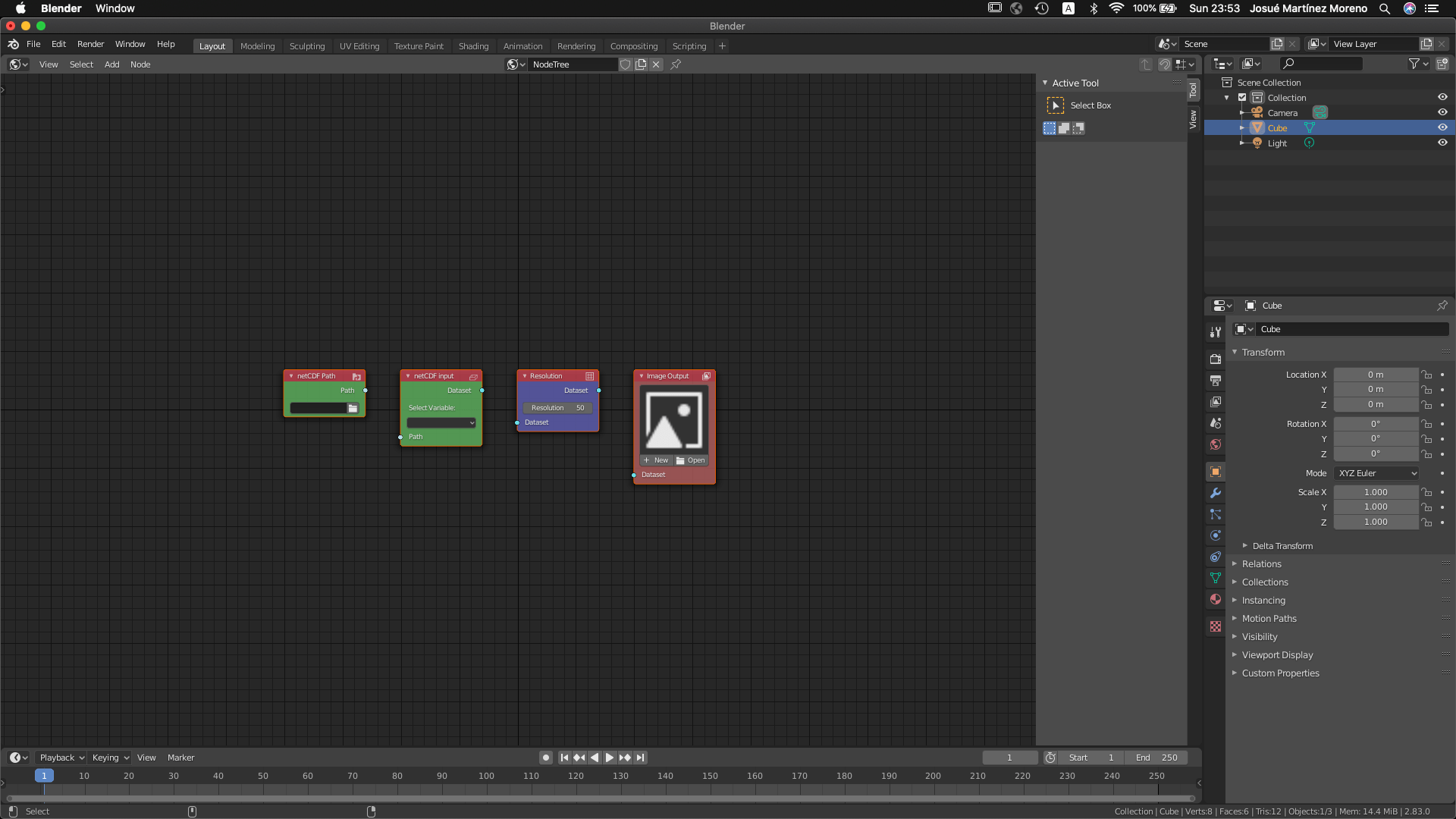
Task: Toggle visibility of the Light object
Action: coord(1443,143)
